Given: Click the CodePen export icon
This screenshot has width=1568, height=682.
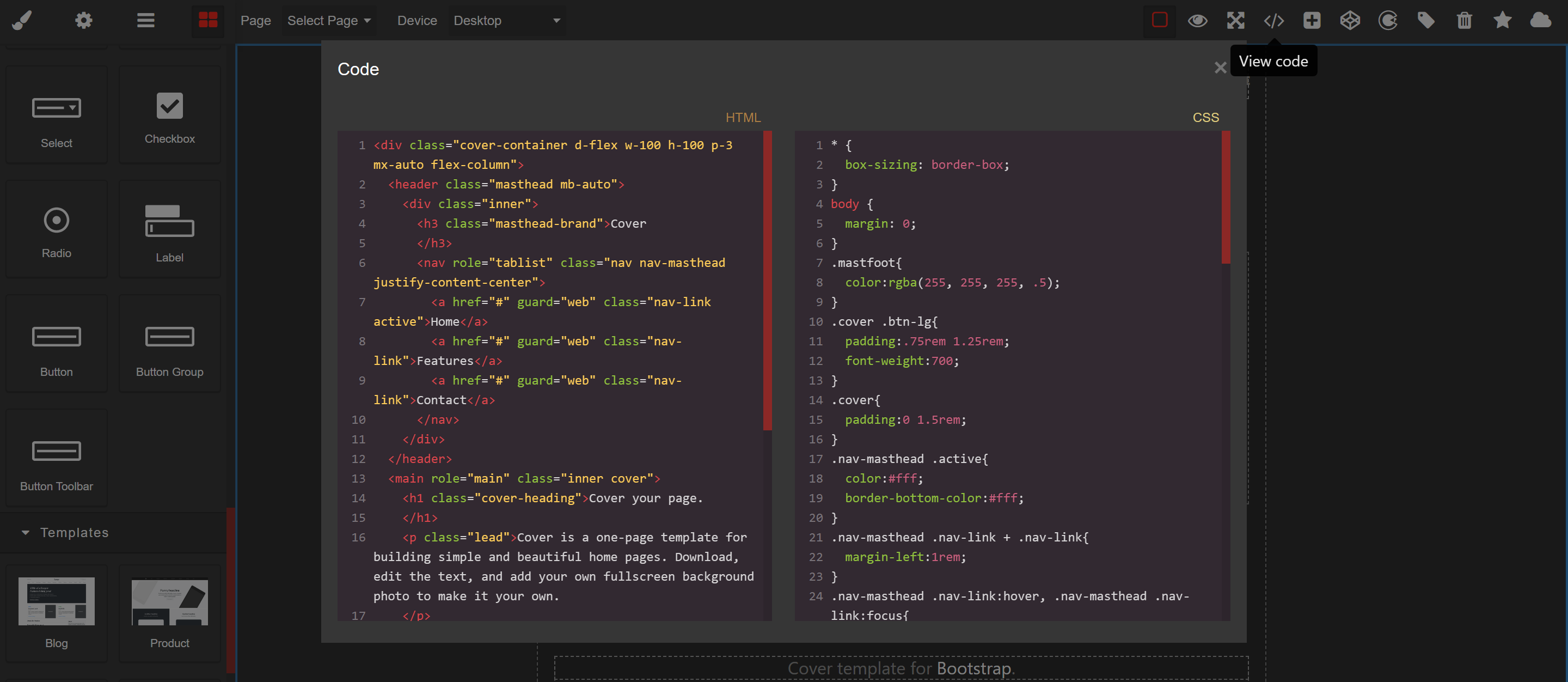Looking at the screenshot, I should (1350, 20).
